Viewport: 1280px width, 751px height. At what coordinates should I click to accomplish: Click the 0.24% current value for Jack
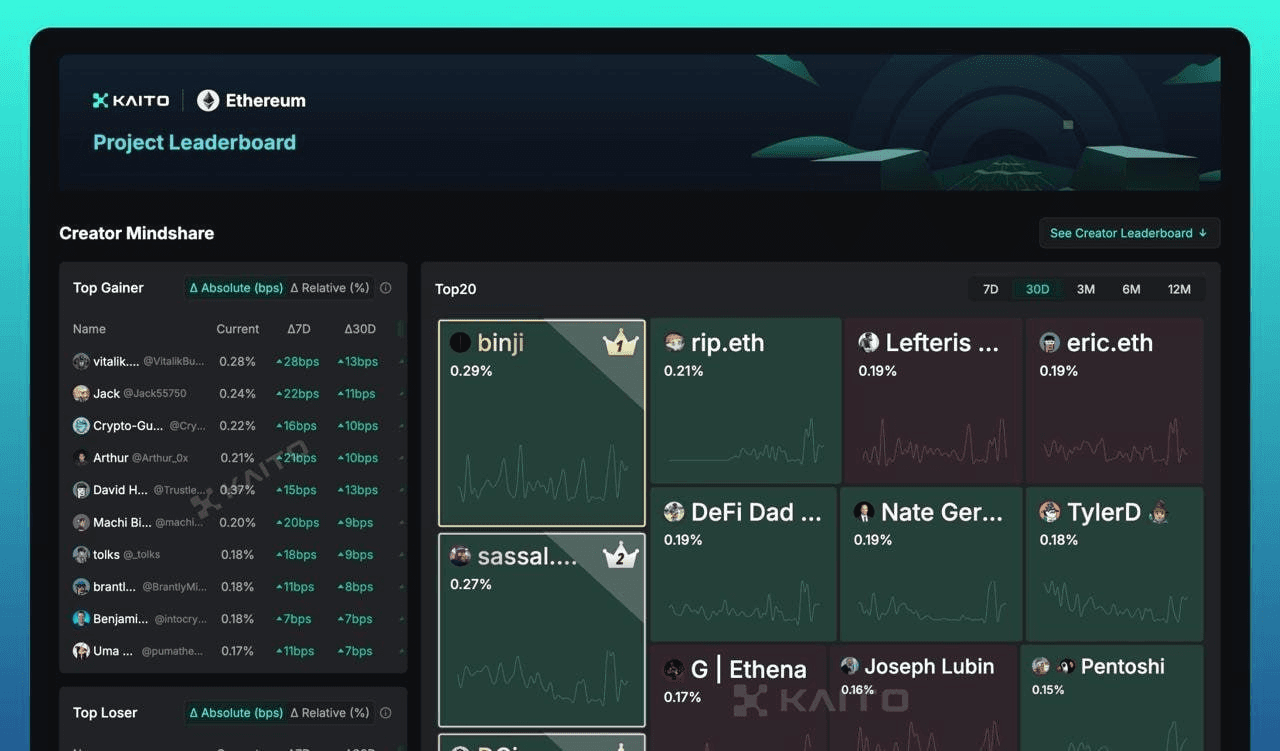pyautogui.click(x=238, y=394)
